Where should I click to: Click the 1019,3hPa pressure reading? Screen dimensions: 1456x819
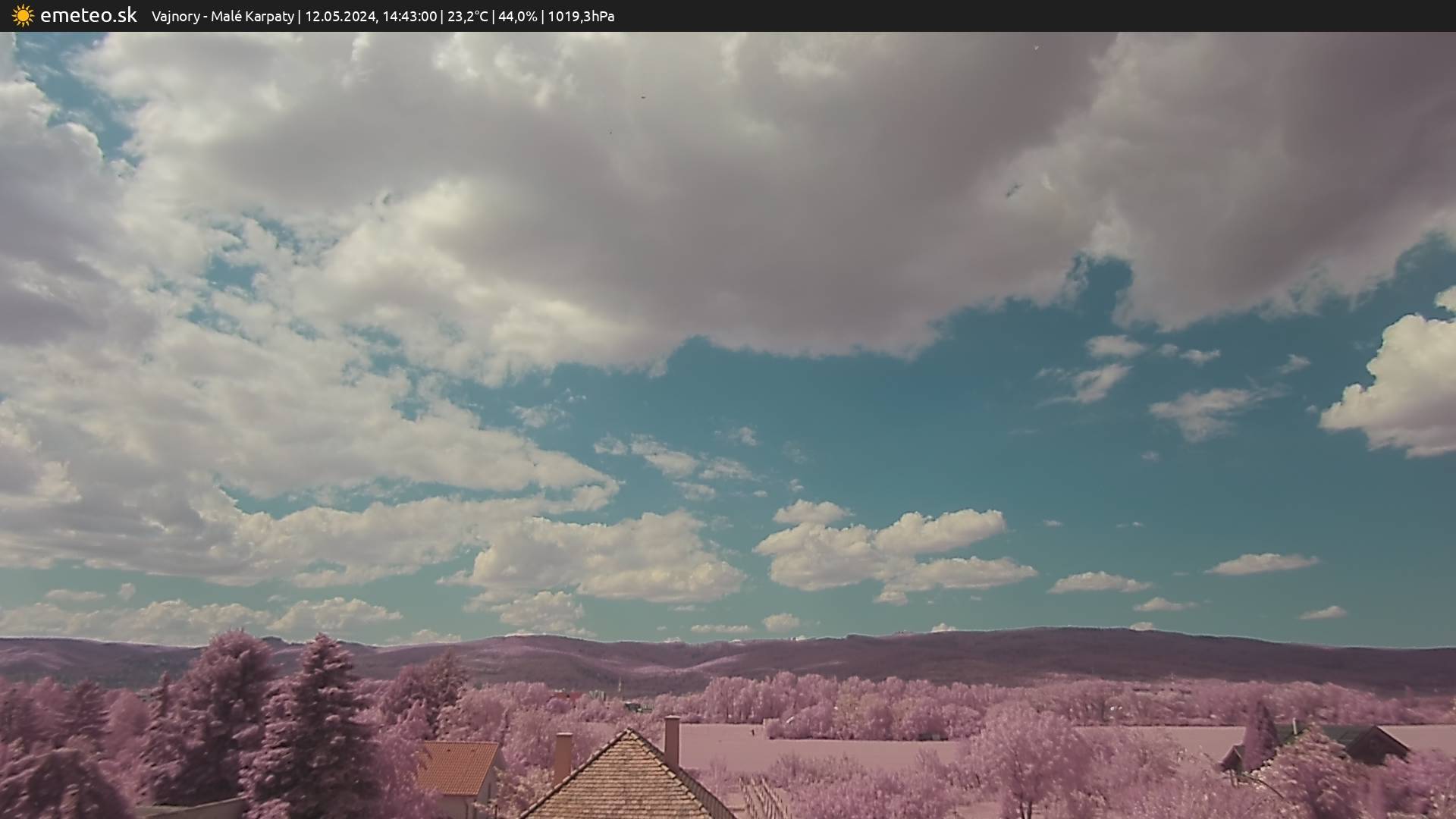coord(581,16)
